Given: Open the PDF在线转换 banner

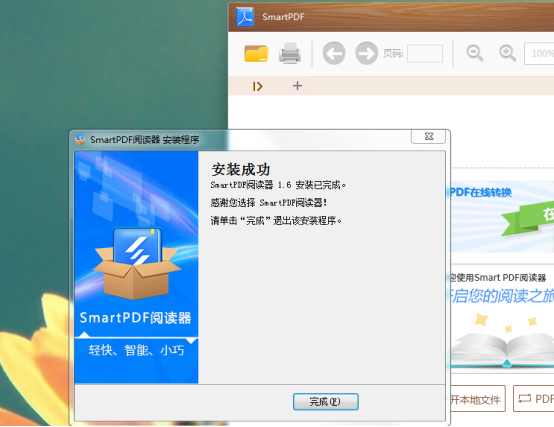Looking at the screenshot, I should point(502,216).
